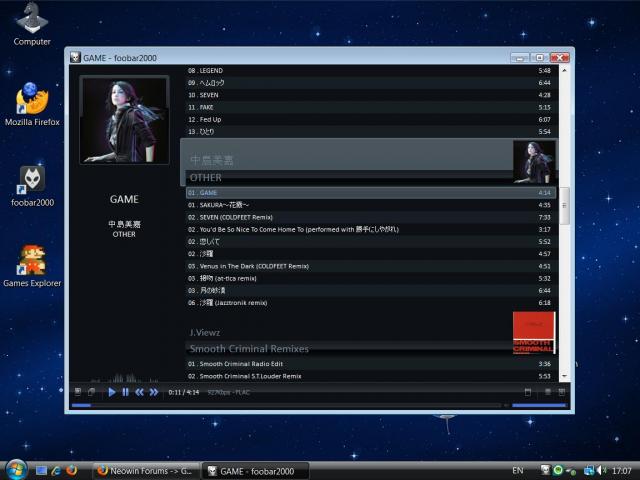Click the green round tray icon
This screenshot has width=640, height=480.
pos(558,470)
